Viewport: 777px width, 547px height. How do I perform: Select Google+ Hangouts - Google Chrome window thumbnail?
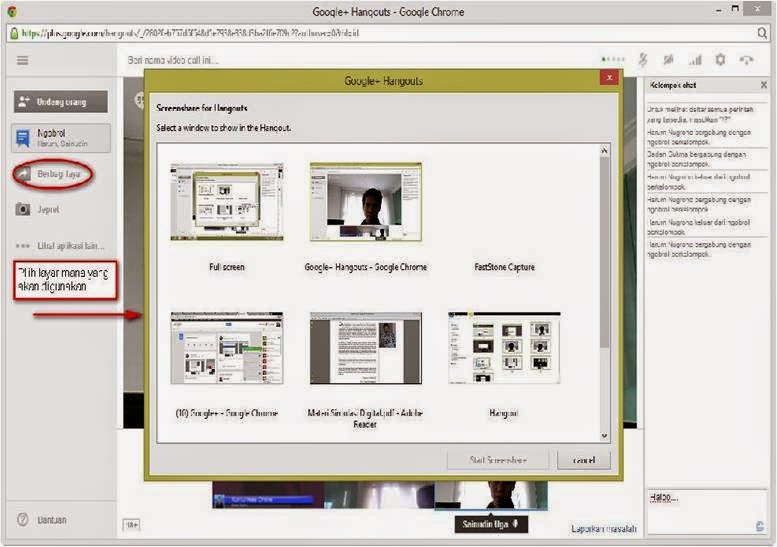pyautogui.click(x=366, y=202)
